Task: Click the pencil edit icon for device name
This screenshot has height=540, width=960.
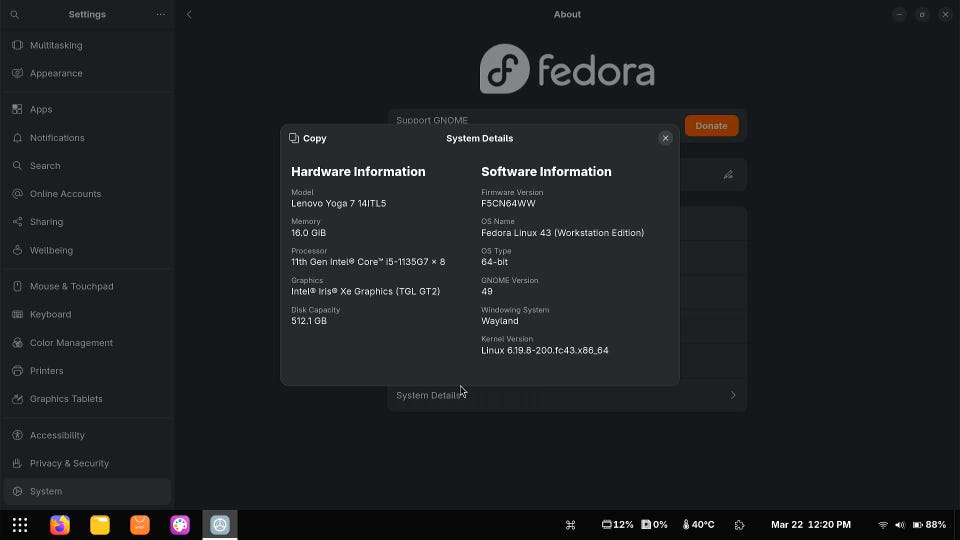Action: coord(728,175)
